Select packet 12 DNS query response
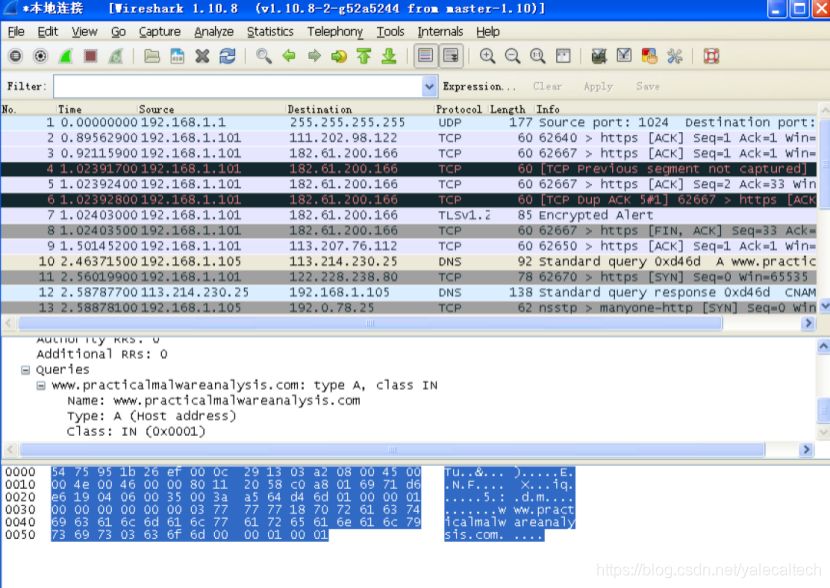This screenshot has height=588, width=830. pyautogui.click(x=409, y=292)
